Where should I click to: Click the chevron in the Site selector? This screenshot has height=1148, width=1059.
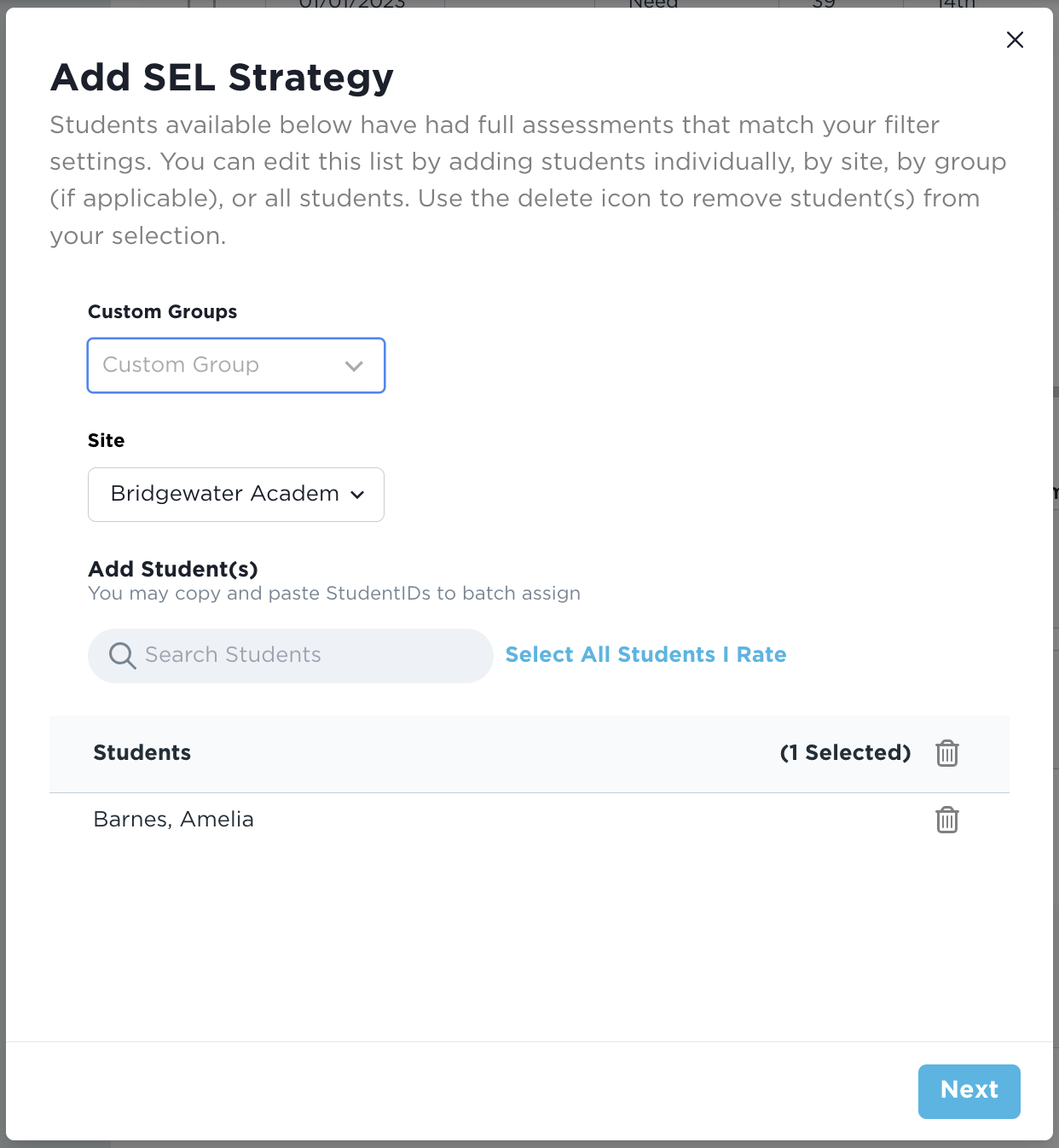coord(357,495)
